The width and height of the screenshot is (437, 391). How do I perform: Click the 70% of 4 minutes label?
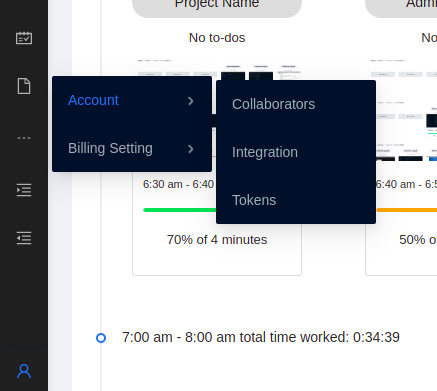217,240
